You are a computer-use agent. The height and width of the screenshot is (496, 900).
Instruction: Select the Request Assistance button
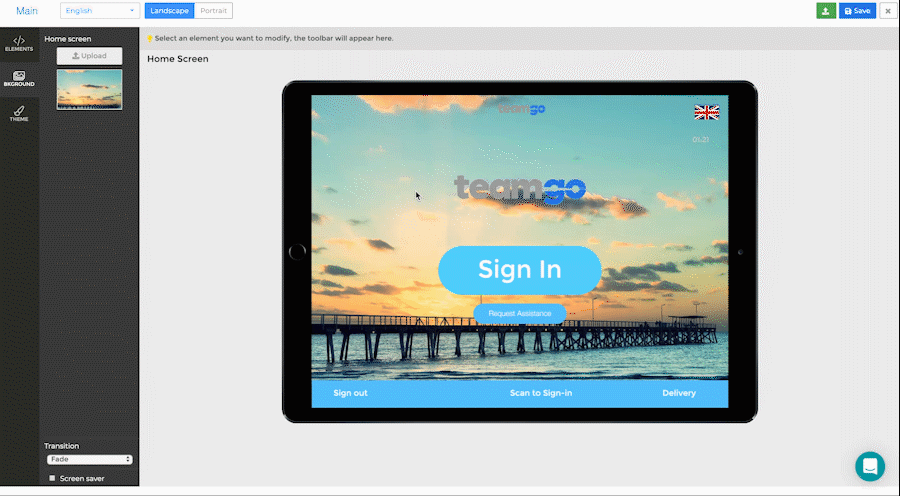click(x=519, y=313)
